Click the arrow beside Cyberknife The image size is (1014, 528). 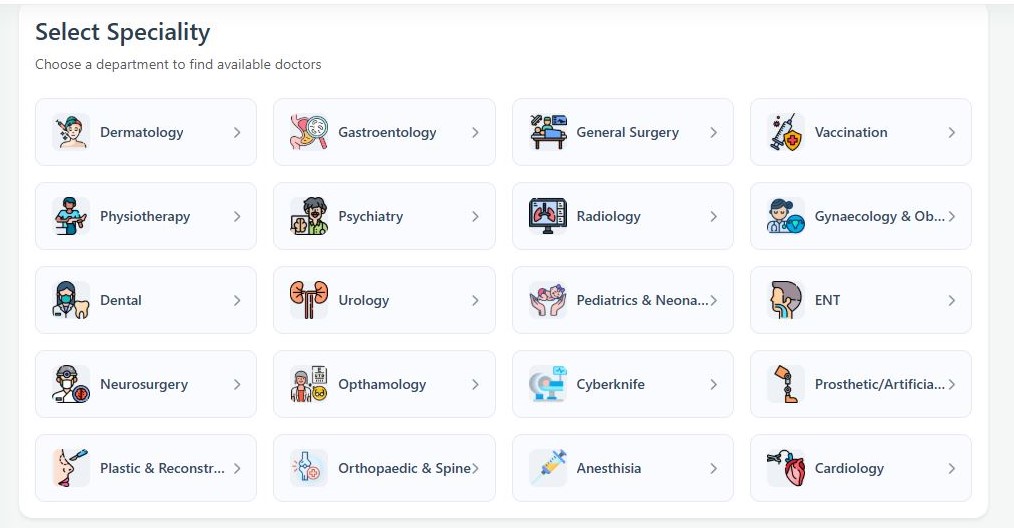tap(713, 384)
